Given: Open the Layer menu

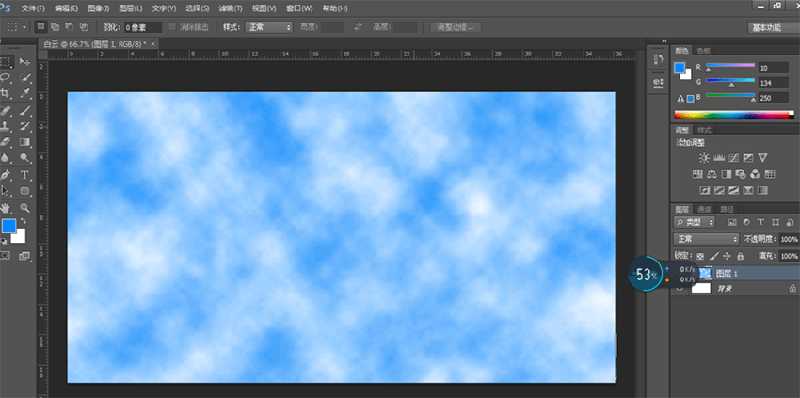Looking at the screenshot, I should 131,9.
